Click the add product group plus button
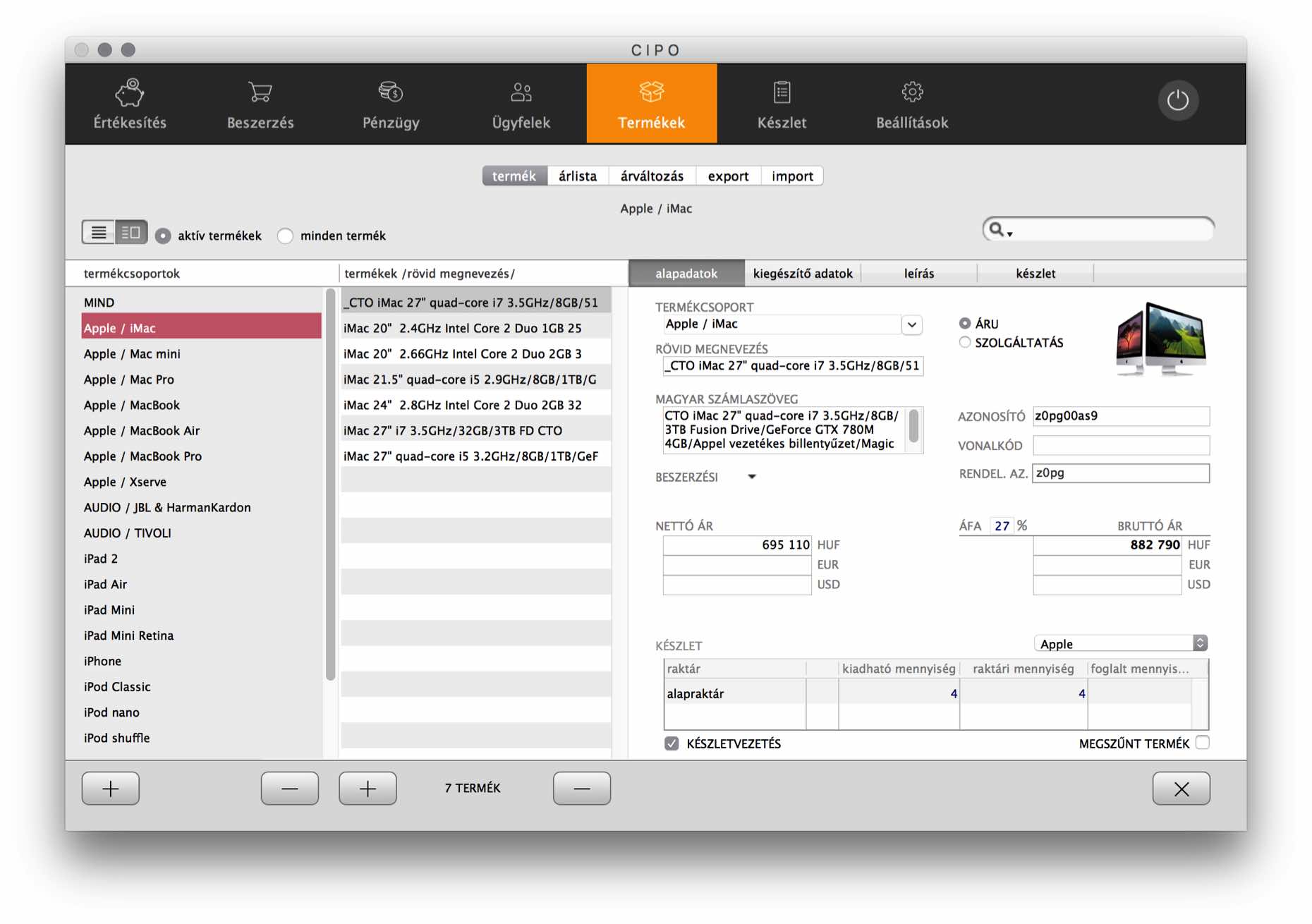The image size is (1312, 924). (111, 788)
